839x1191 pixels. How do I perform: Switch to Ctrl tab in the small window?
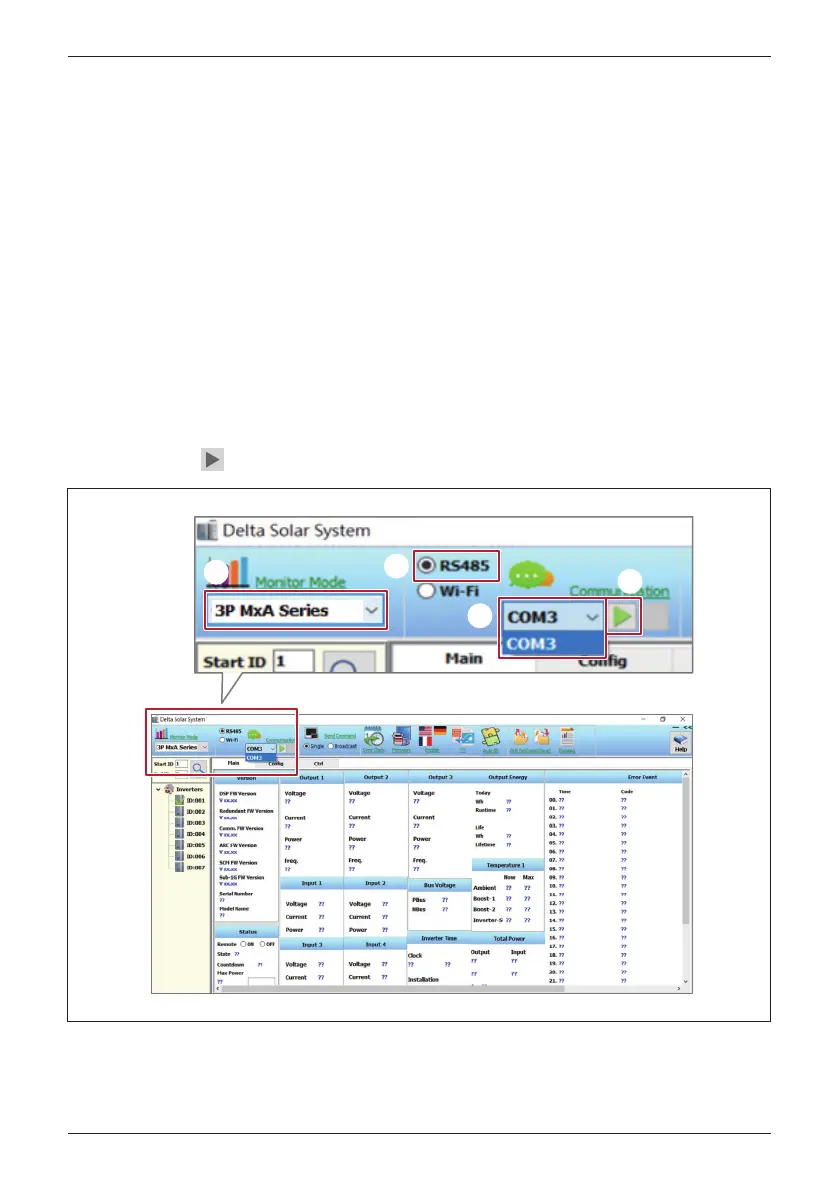318,763
